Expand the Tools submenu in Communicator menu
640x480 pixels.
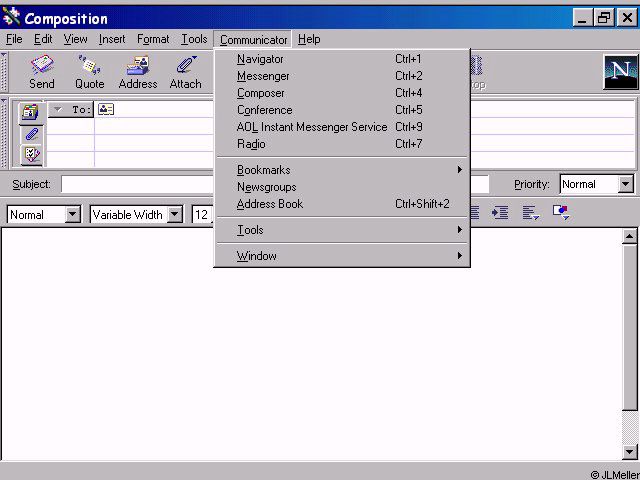342,230
